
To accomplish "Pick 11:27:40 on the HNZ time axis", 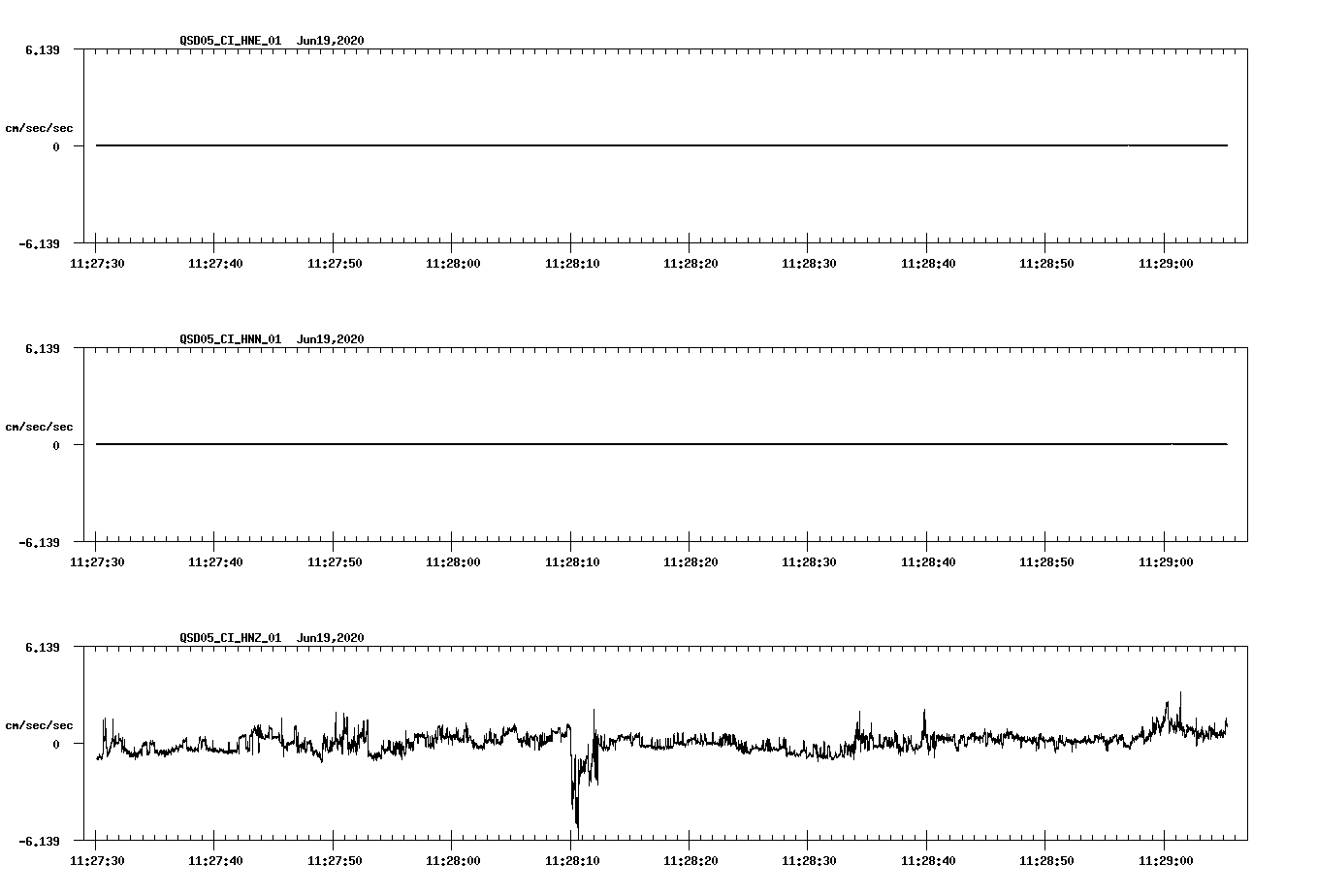I will [215, 861].
